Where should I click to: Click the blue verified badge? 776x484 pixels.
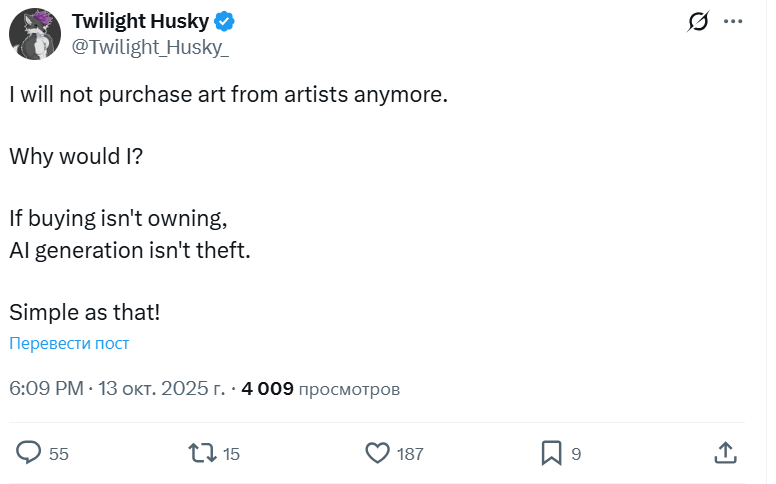click(x=228, y=23)
